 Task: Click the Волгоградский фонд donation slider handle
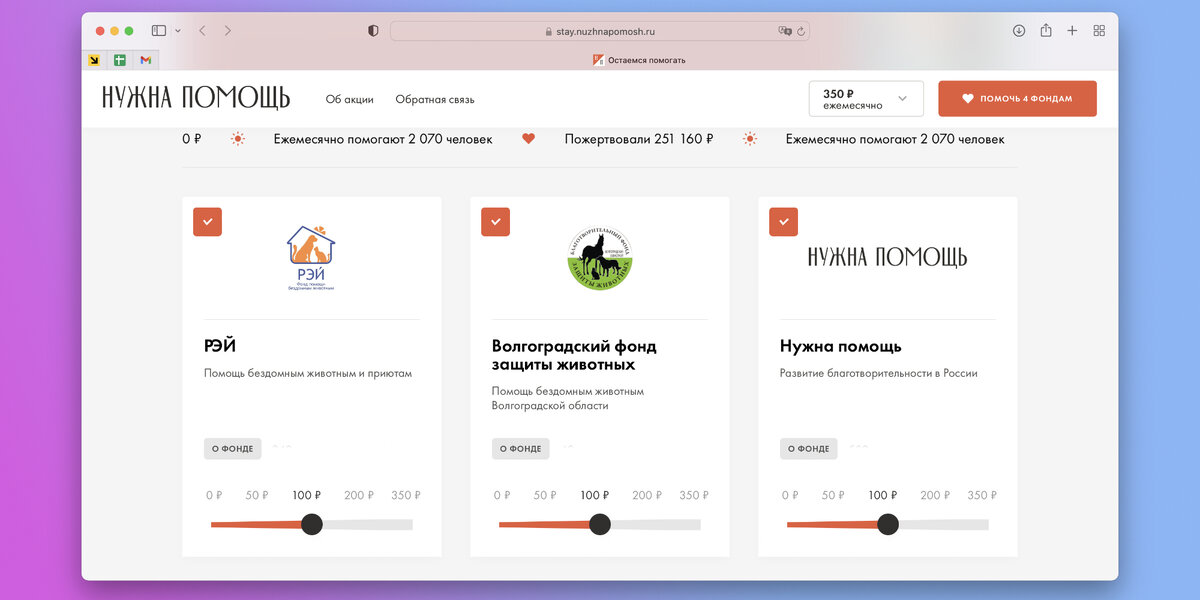pyautogui.click(x=600, y=524)
